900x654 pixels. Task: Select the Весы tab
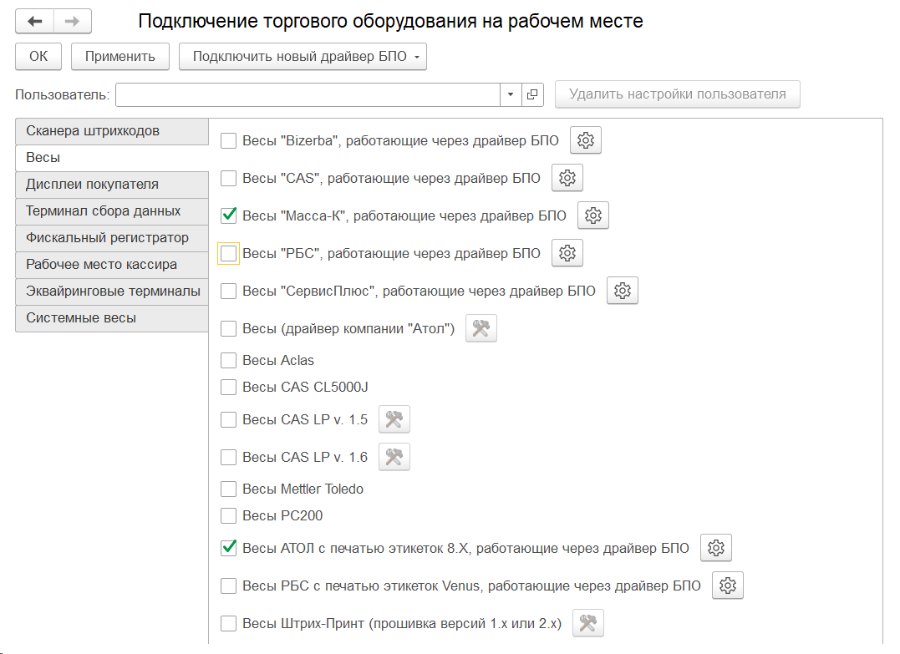click(x=112, y=157)
